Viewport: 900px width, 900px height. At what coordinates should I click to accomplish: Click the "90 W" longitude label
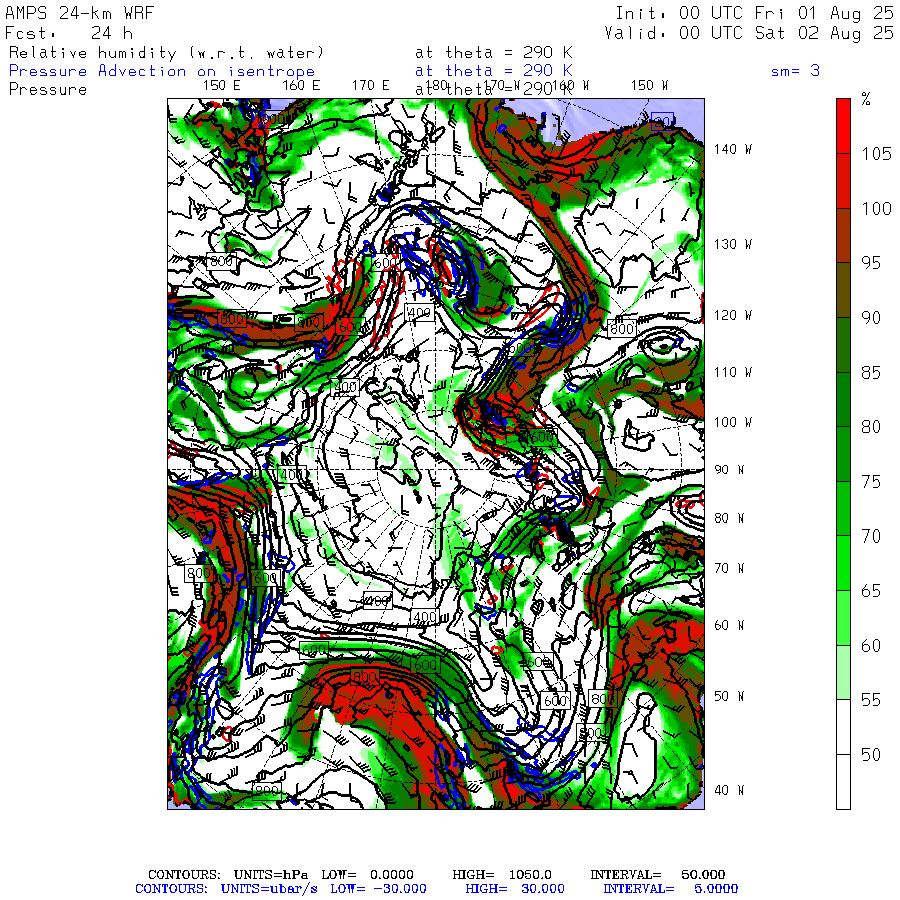(729, 470)
